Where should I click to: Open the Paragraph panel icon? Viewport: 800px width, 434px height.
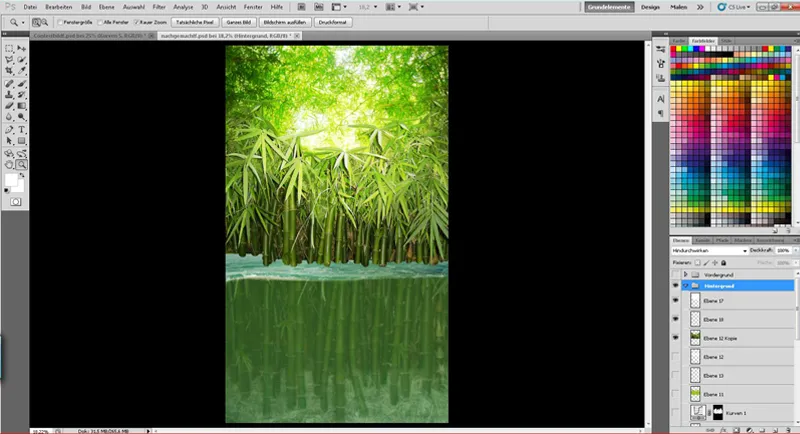click(661, 113)
